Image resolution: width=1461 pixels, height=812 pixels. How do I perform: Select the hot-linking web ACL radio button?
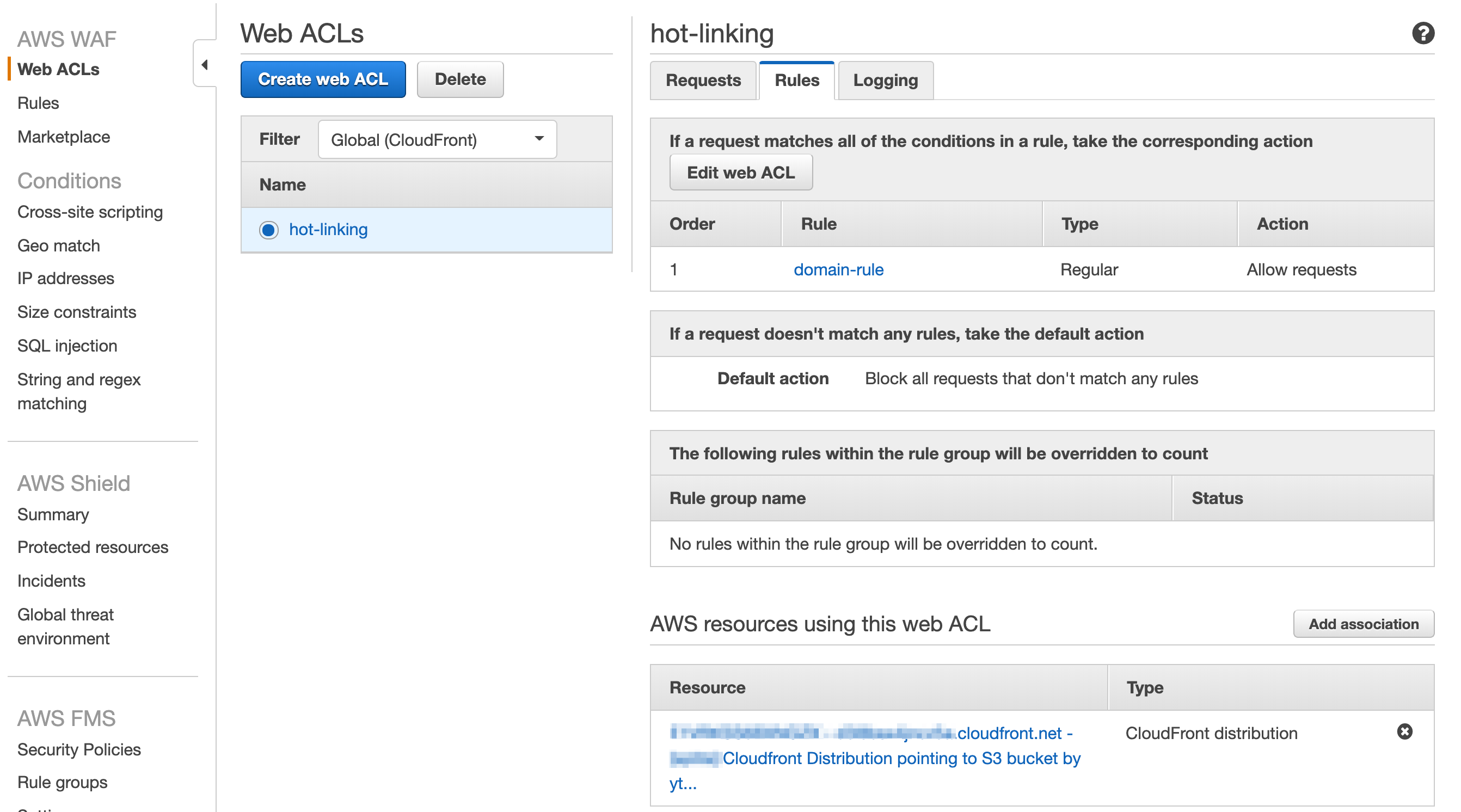coord(268,230)
